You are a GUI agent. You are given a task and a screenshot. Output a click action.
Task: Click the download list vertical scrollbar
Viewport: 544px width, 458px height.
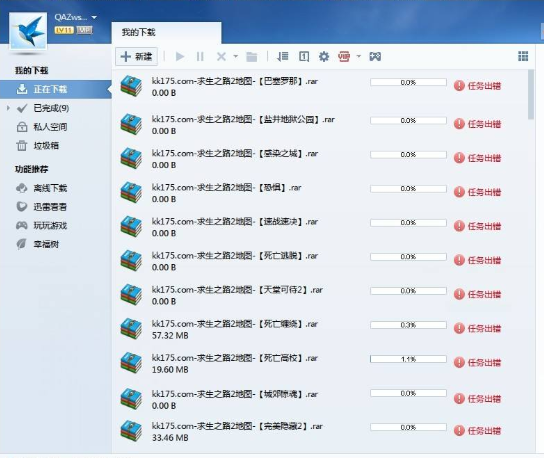530,94
